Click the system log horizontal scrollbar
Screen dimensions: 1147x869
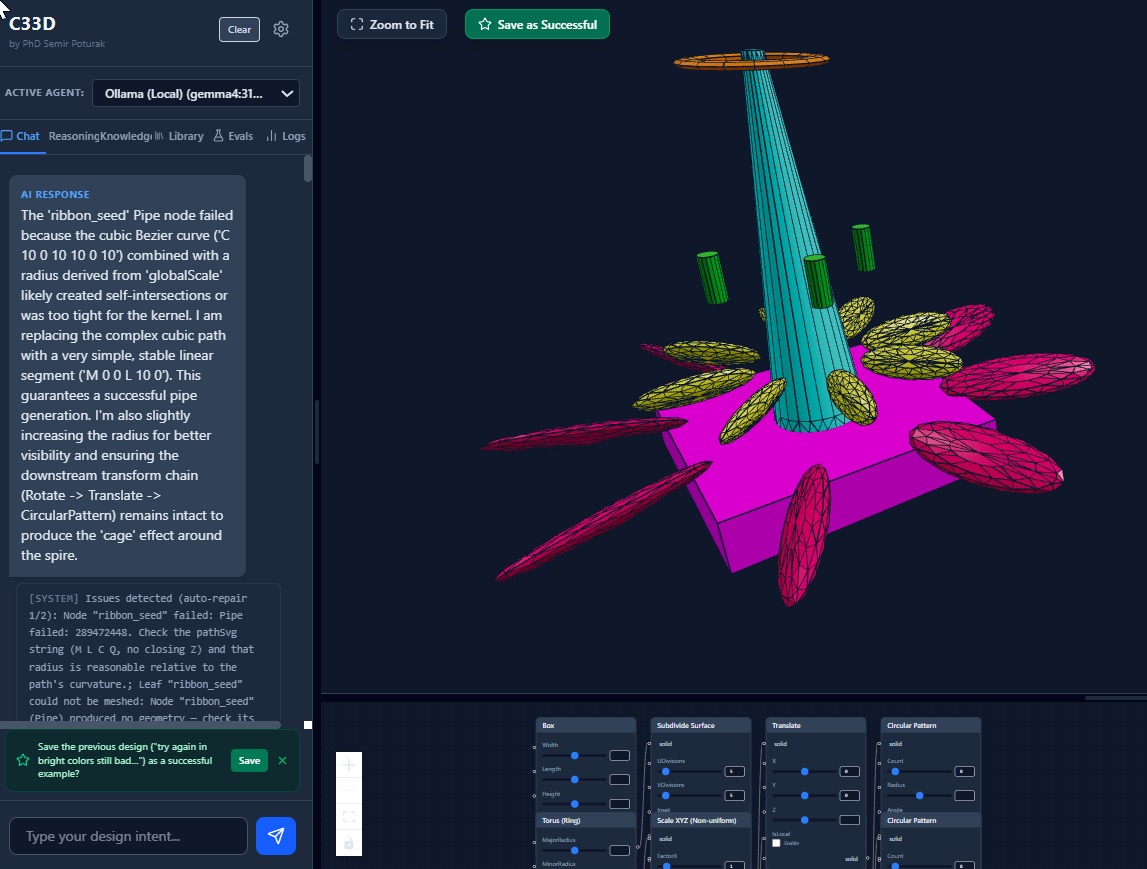[140, 725]
